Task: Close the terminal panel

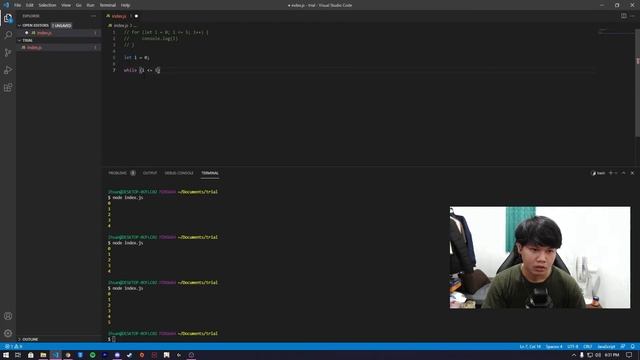Action: coord(632,173)
